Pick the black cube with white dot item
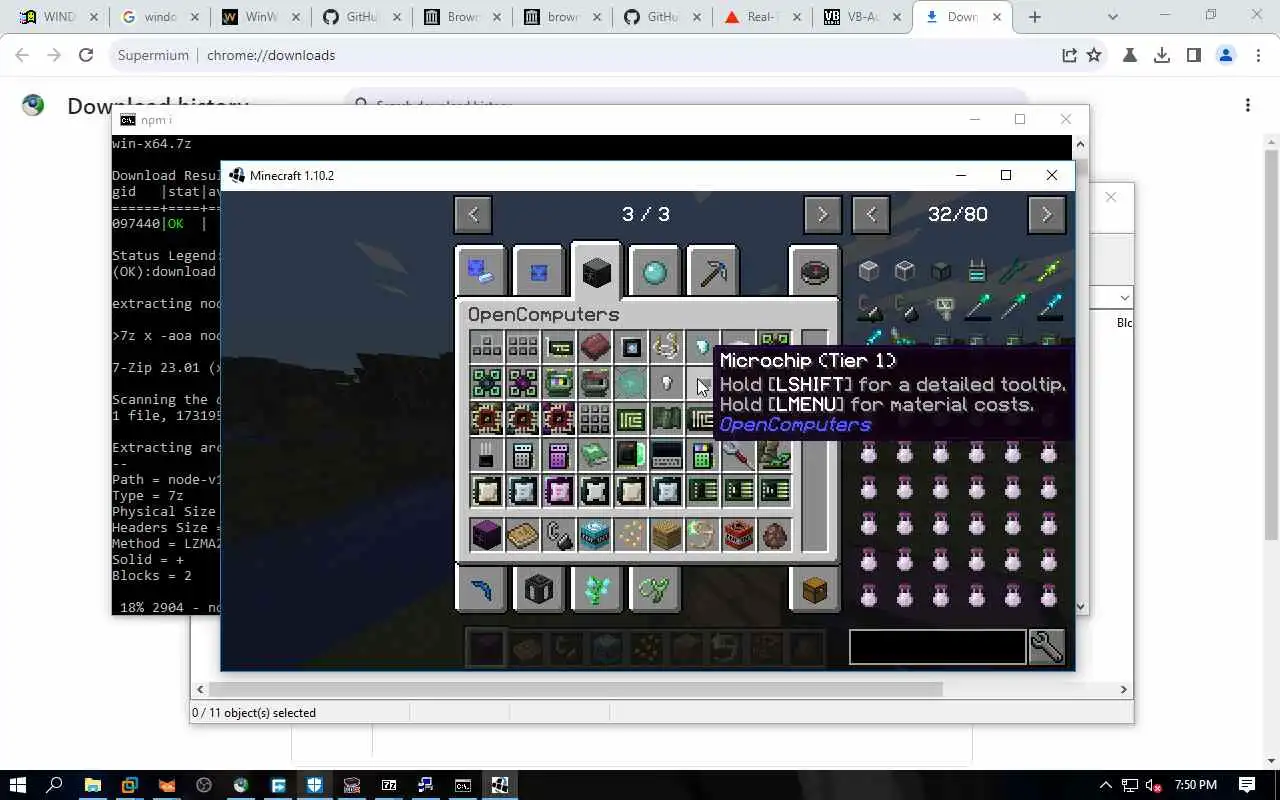This screenshot has width=1280, height=800. pos(631,347)
